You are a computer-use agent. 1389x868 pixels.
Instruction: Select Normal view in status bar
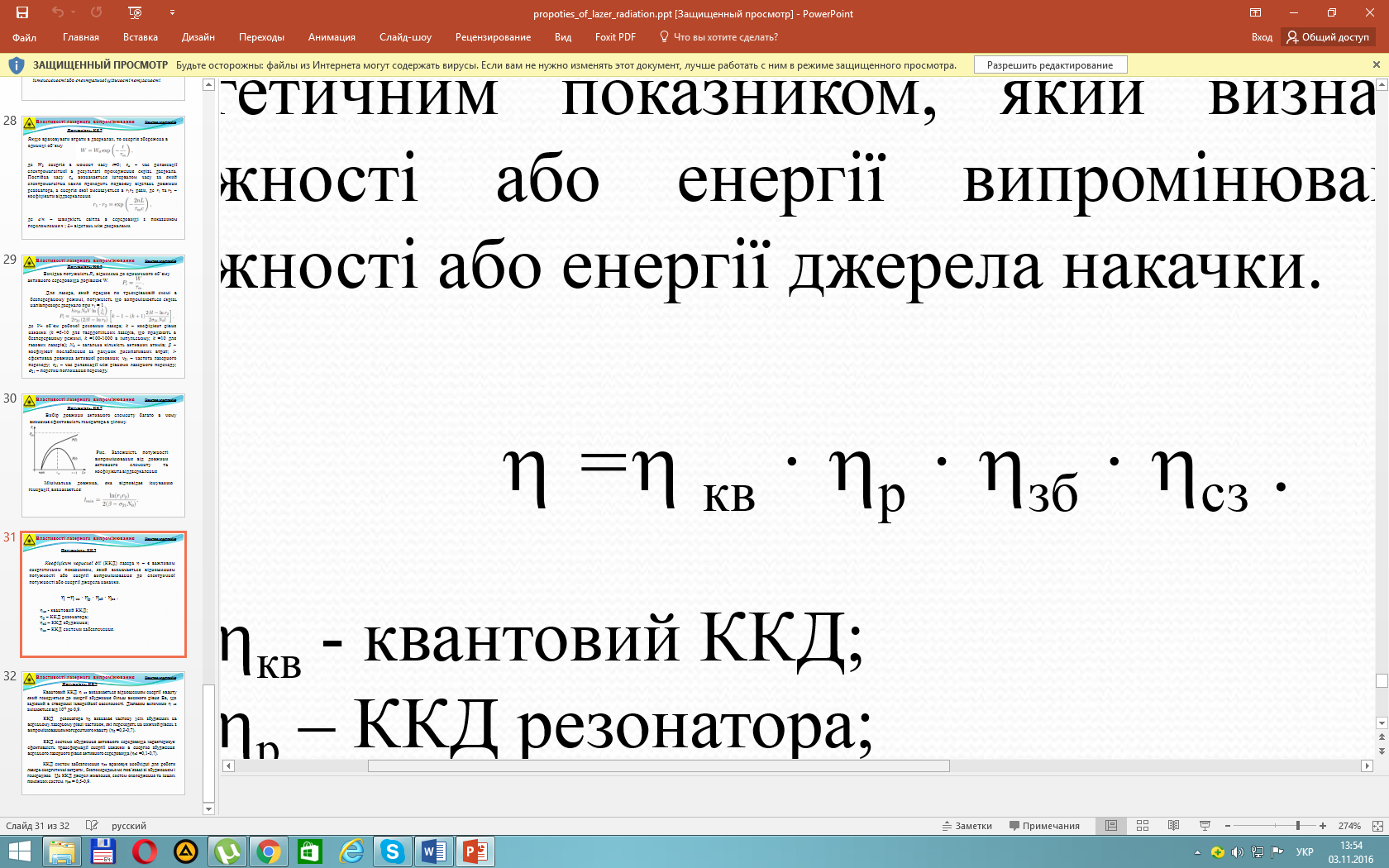pos(1111,826)
